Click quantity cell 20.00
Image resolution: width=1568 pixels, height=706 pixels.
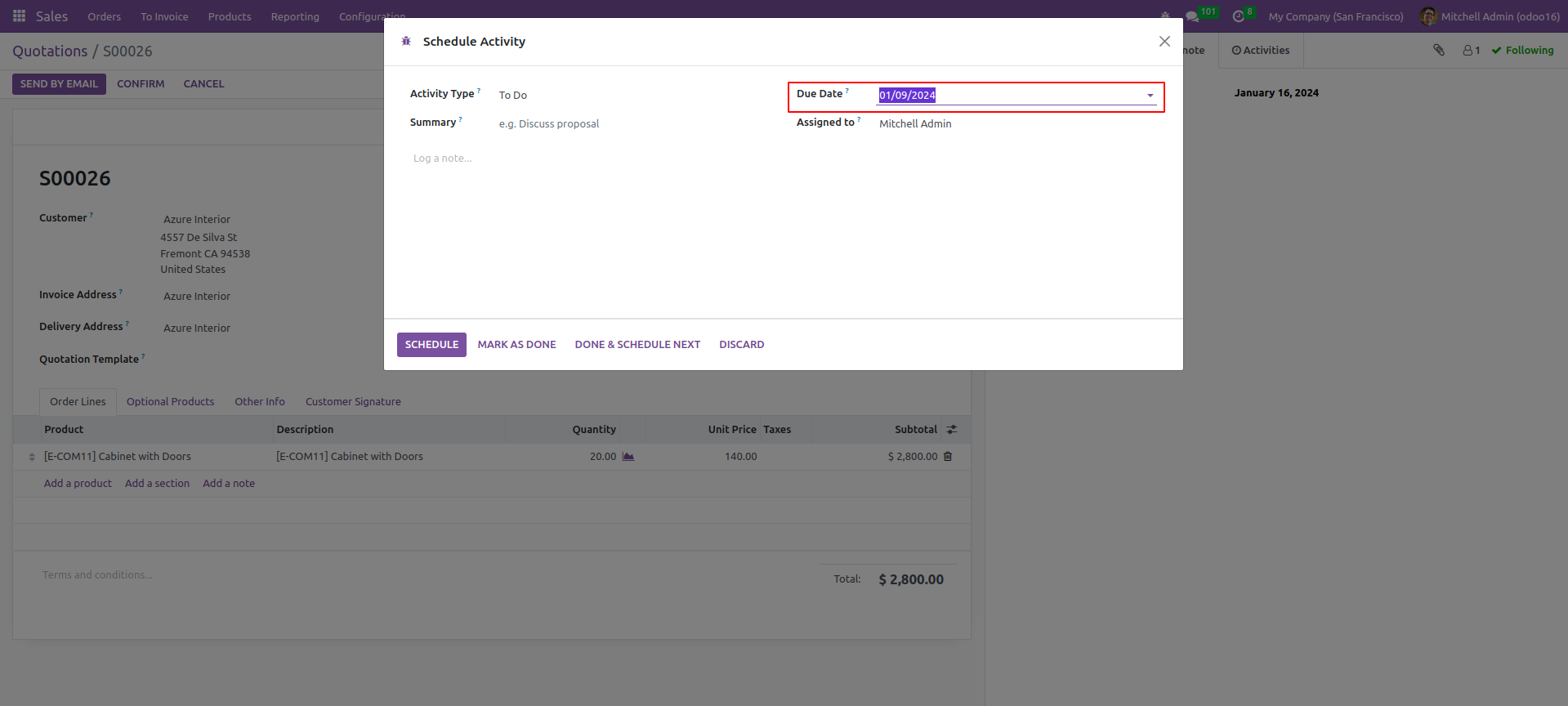[603, 456]
